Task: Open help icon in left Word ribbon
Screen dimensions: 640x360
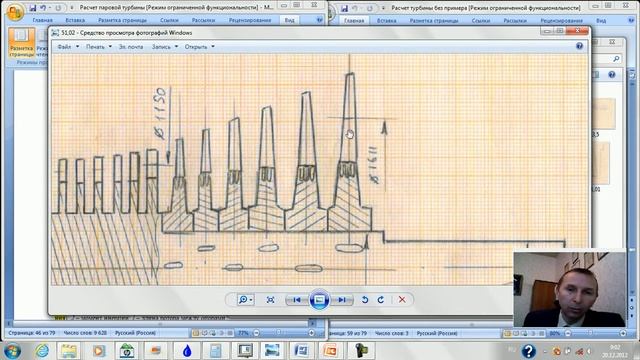Action: (320, 20)
